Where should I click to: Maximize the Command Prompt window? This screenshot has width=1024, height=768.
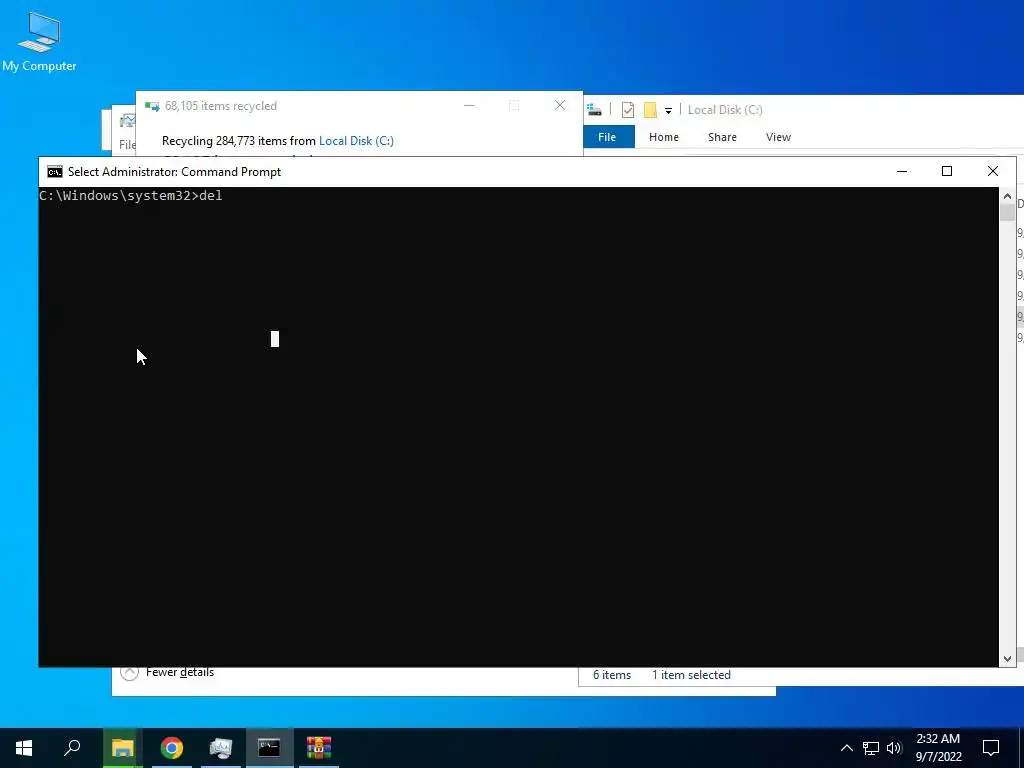pos(947,171)
